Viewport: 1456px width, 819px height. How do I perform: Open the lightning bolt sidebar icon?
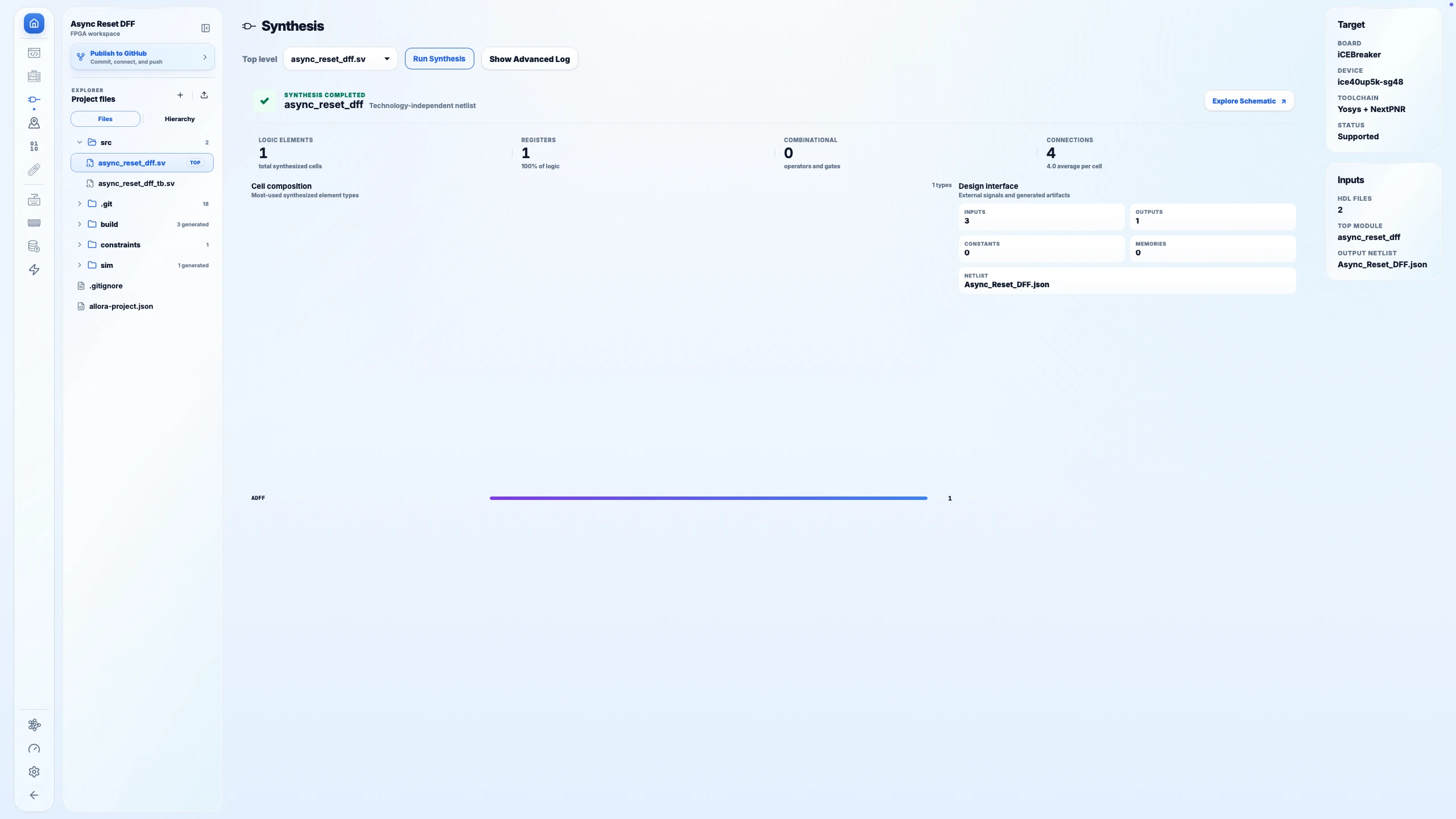(x=34, y=270)
